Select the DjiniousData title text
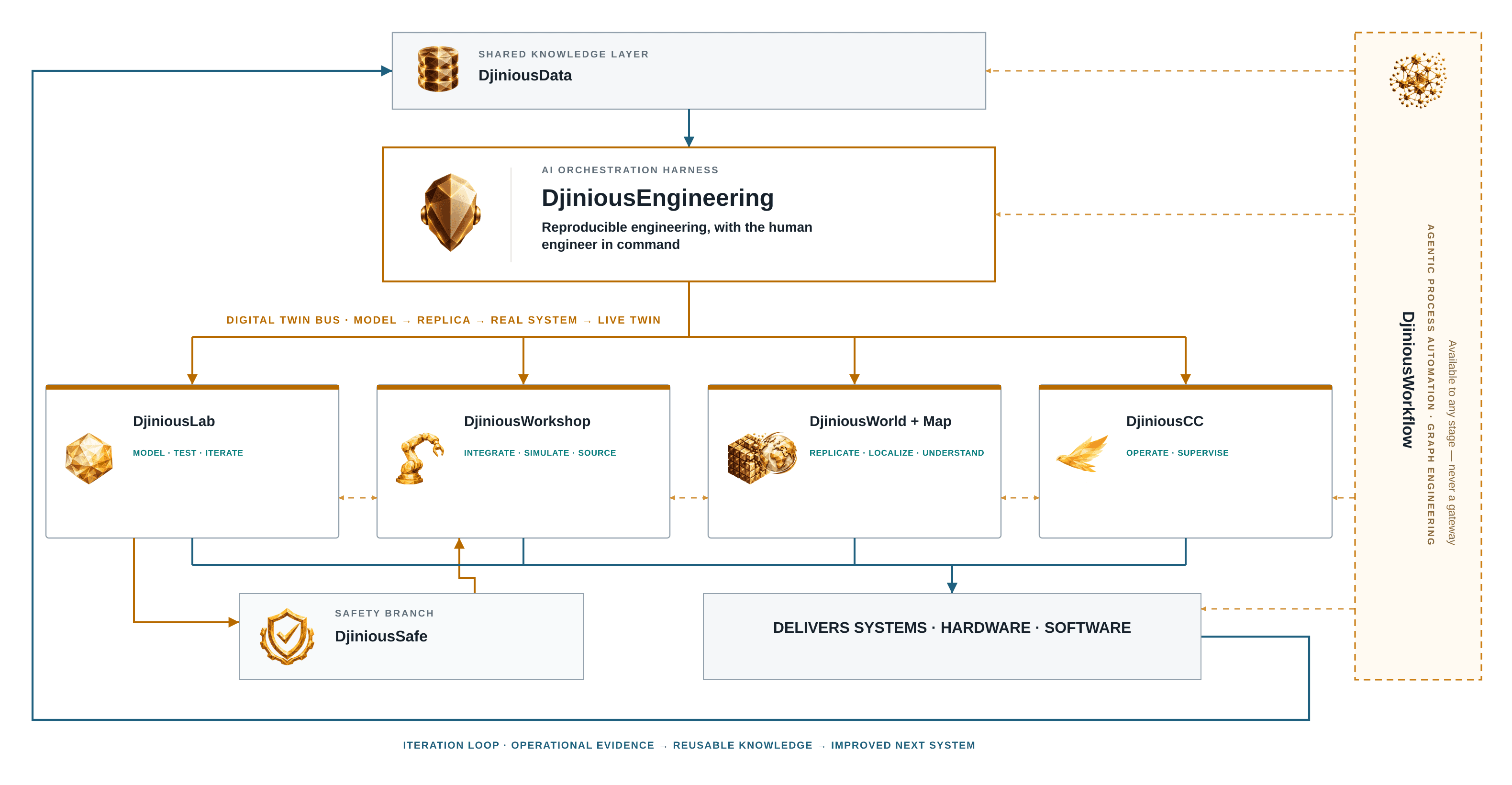The width and height of the screenshot is (1512, 785). click(525, 76)
